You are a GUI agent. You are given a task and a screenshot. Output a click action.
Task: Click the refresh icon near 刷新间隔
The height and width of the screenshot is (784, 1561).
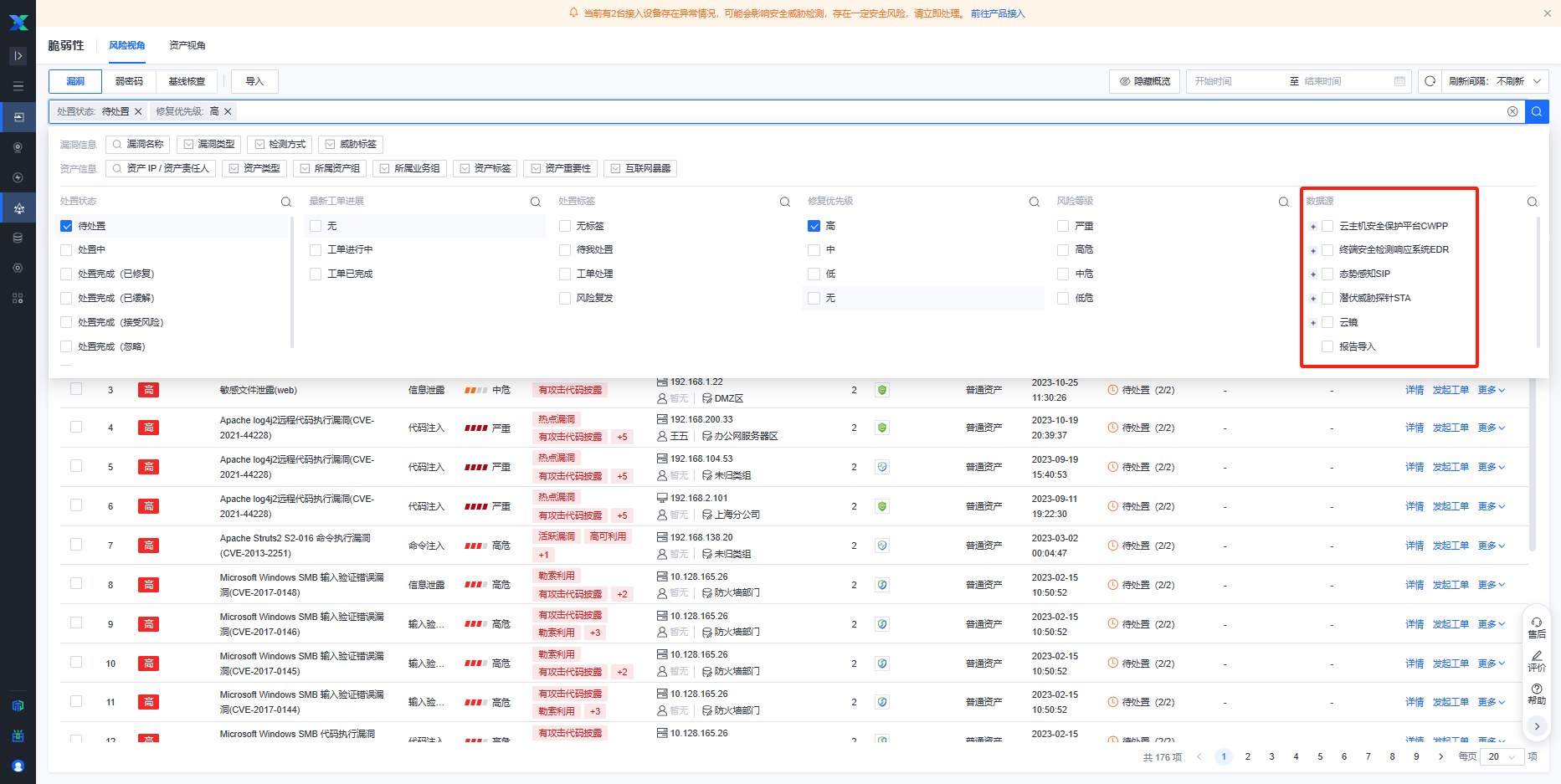pos(1430,81)
